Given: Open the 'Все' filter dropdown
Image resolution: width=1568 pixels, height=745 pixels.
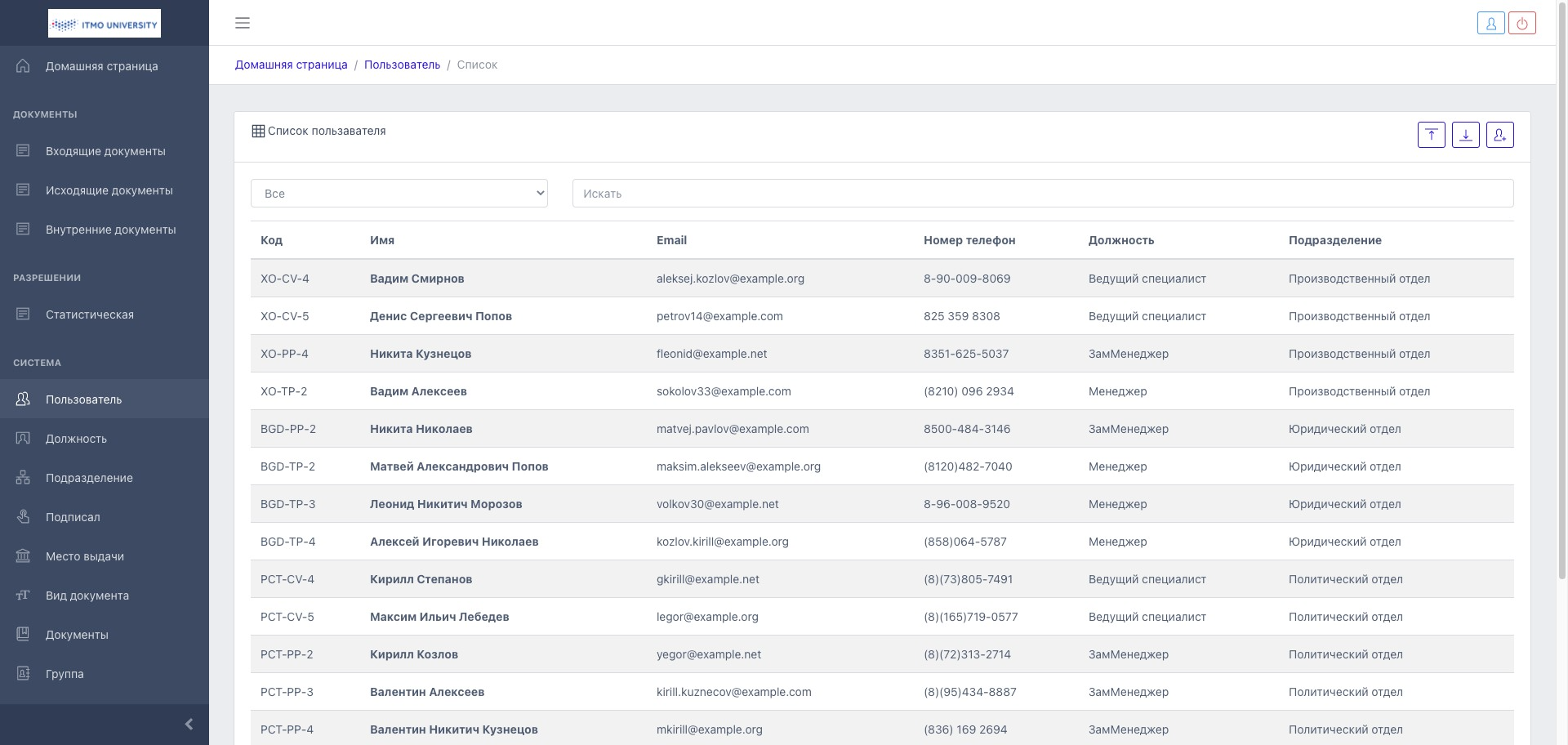Looking at the screenshot, I should (x=399, y=194).
